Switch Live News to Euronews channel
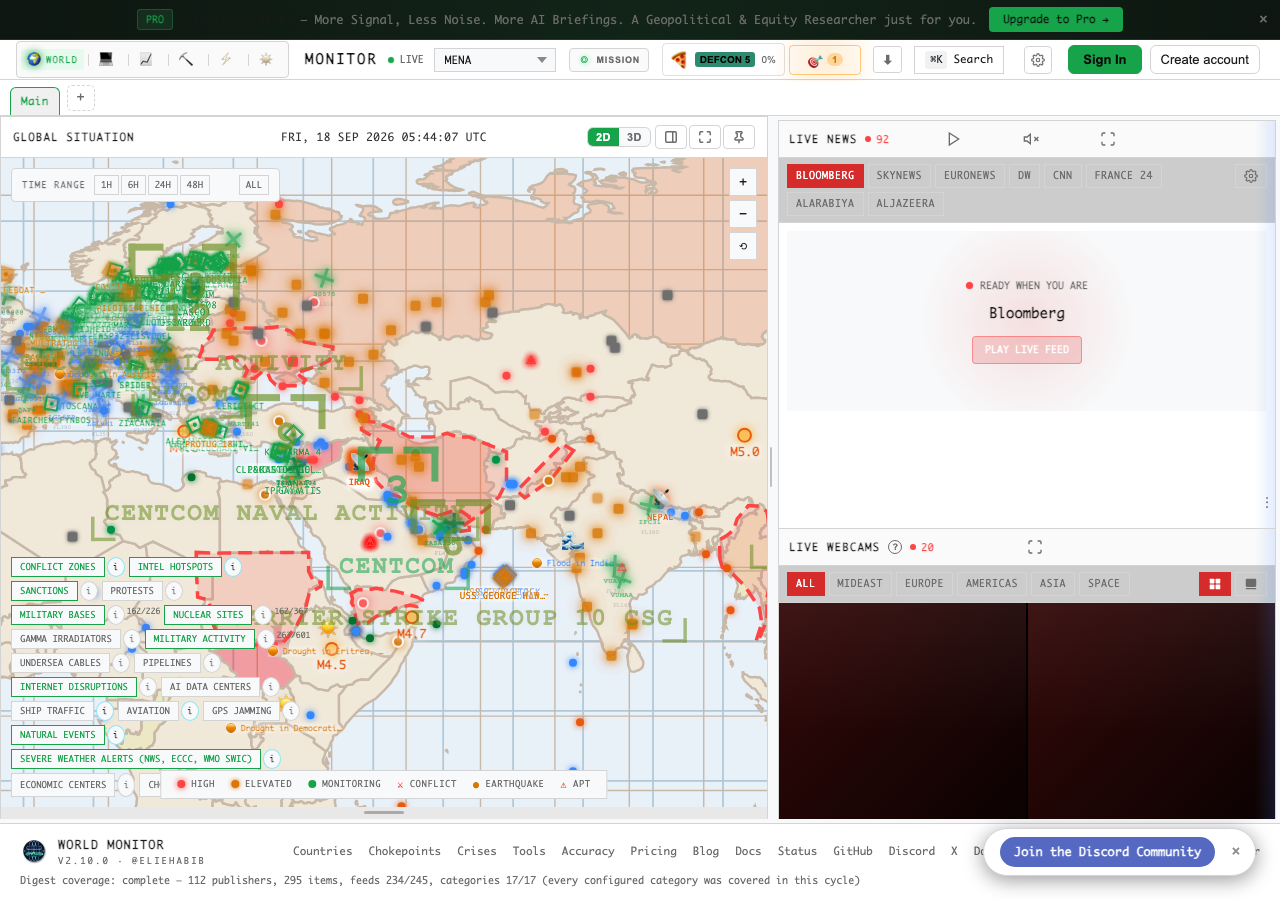Screen dimensions: 1280x900 (x=970, y=176)
